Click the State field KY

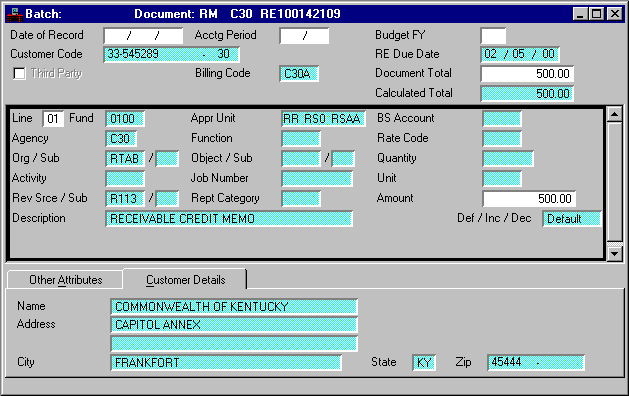(x=424, y=363)
